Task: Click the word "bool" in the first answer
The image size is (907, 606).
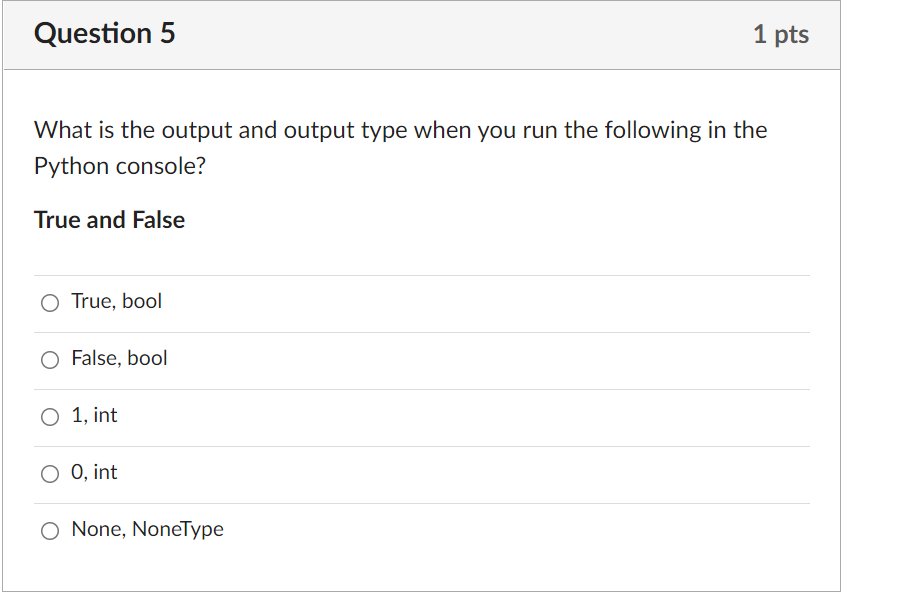Action: pyautogui.click(x=141, y=302)
